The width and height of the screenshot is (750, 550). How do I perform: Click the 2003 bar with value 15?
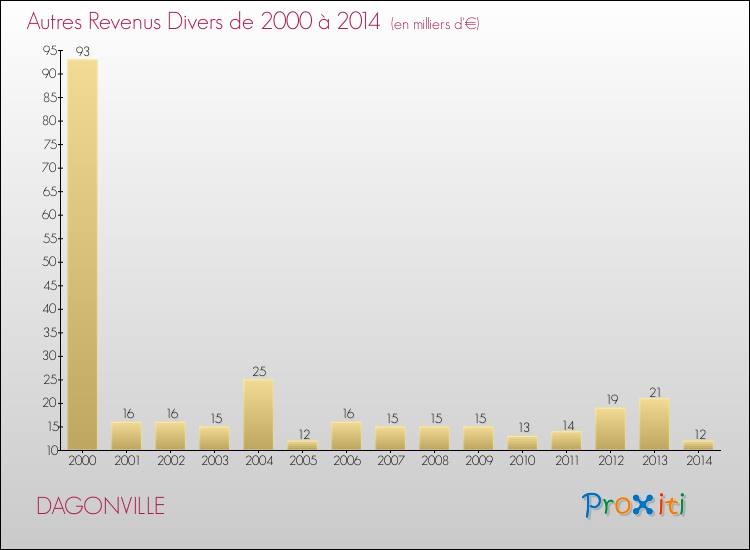tap(214, 439)
